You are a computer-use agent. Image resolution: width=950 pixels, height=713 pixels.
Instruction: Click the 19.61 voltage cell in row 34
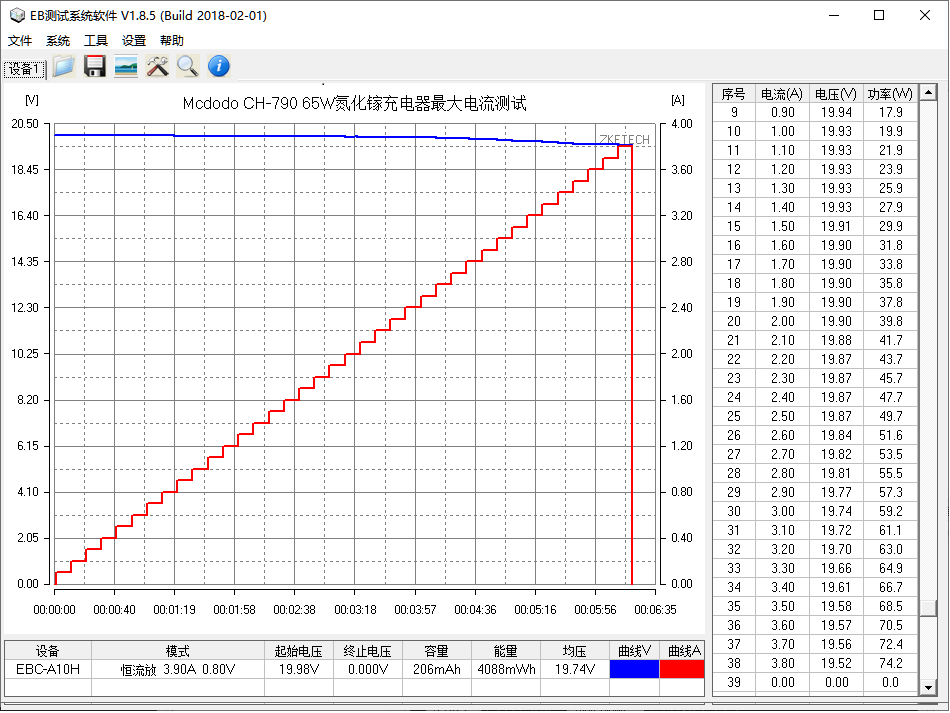[836, 587]
